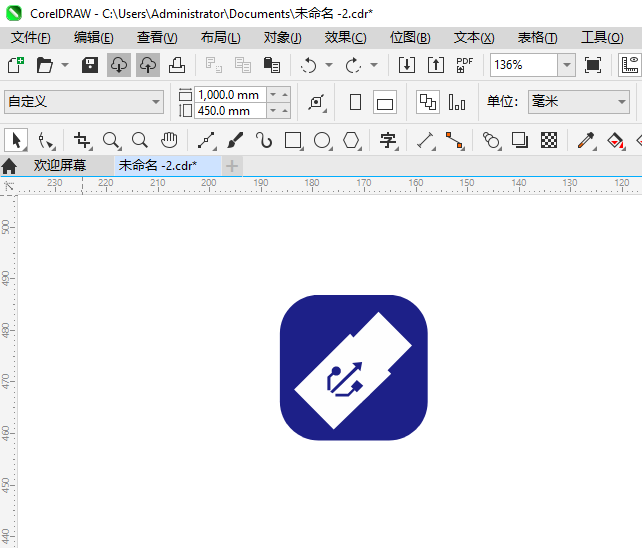Click the Paste clipboard icon
This screenshot has height=548, width=642.
coord(272,65)
